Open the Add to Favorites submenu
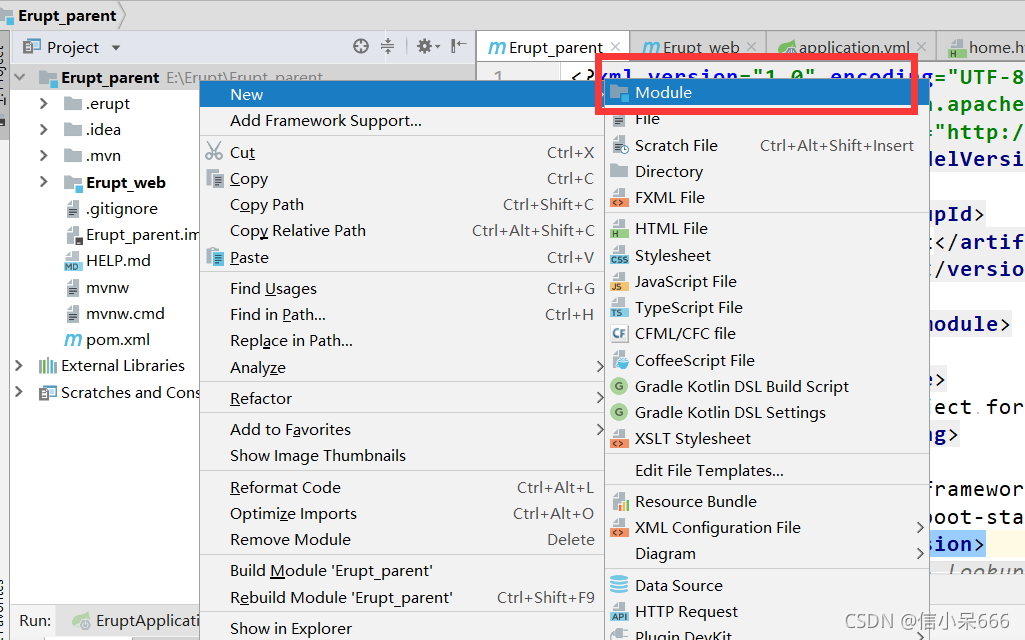The height and width of the screenshot is (640, 1025). [402, 429]
